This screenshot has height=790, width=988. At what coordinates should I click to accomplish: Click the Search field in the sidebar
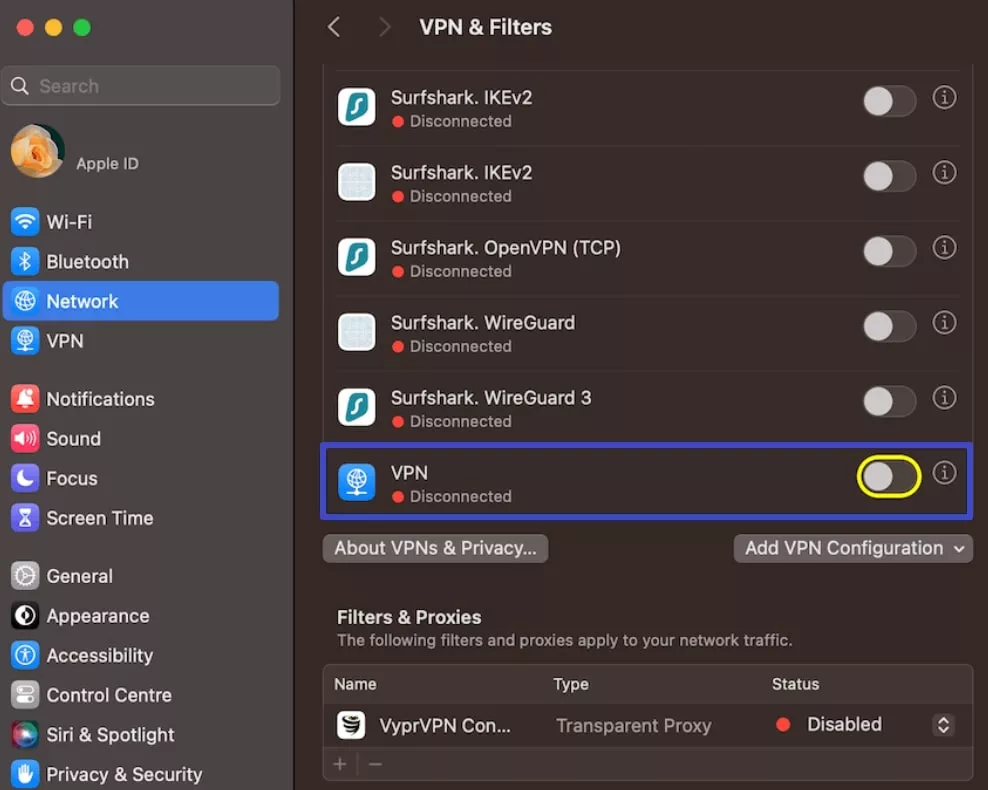(x=140, y=86)
